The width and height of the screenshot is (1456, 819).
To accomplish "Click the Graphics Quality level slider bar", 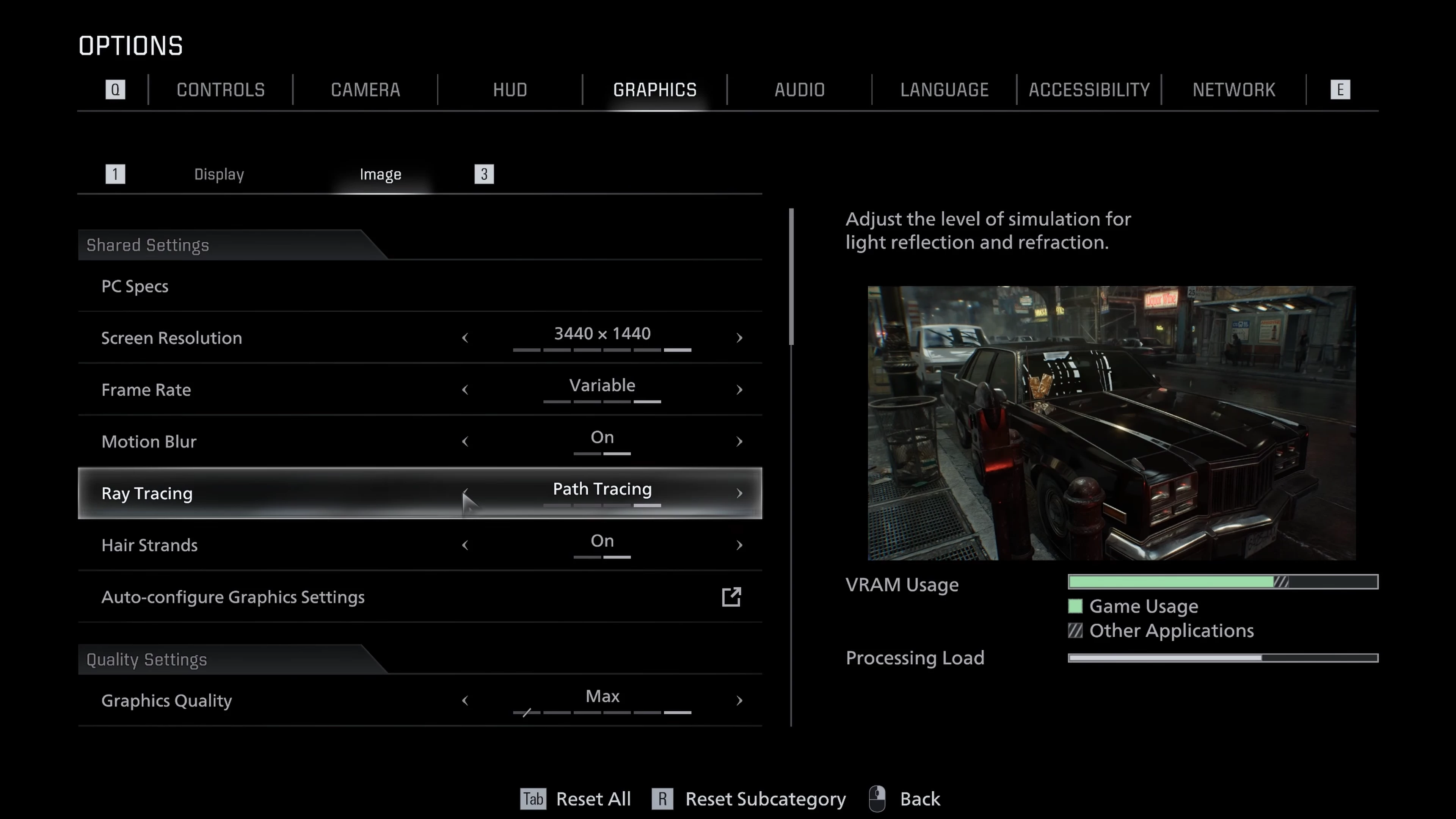I will (602, 712).
